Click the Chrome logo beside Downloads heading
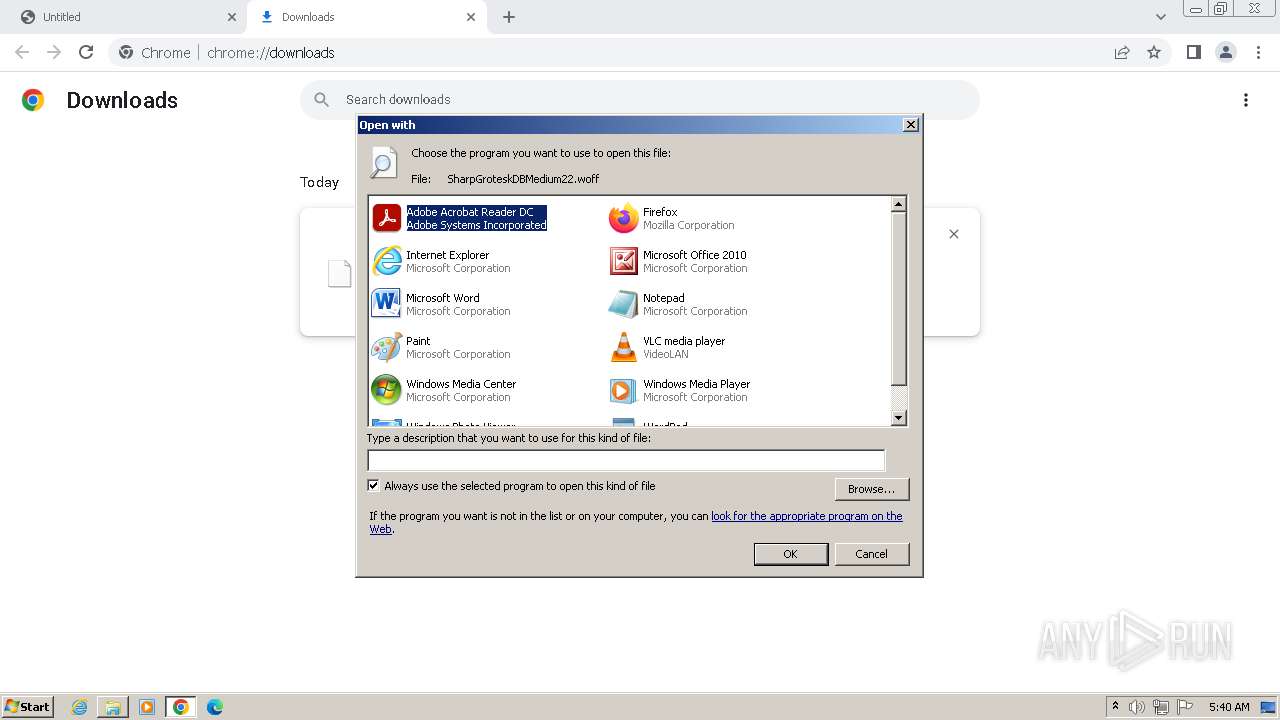 pos(33,100)
